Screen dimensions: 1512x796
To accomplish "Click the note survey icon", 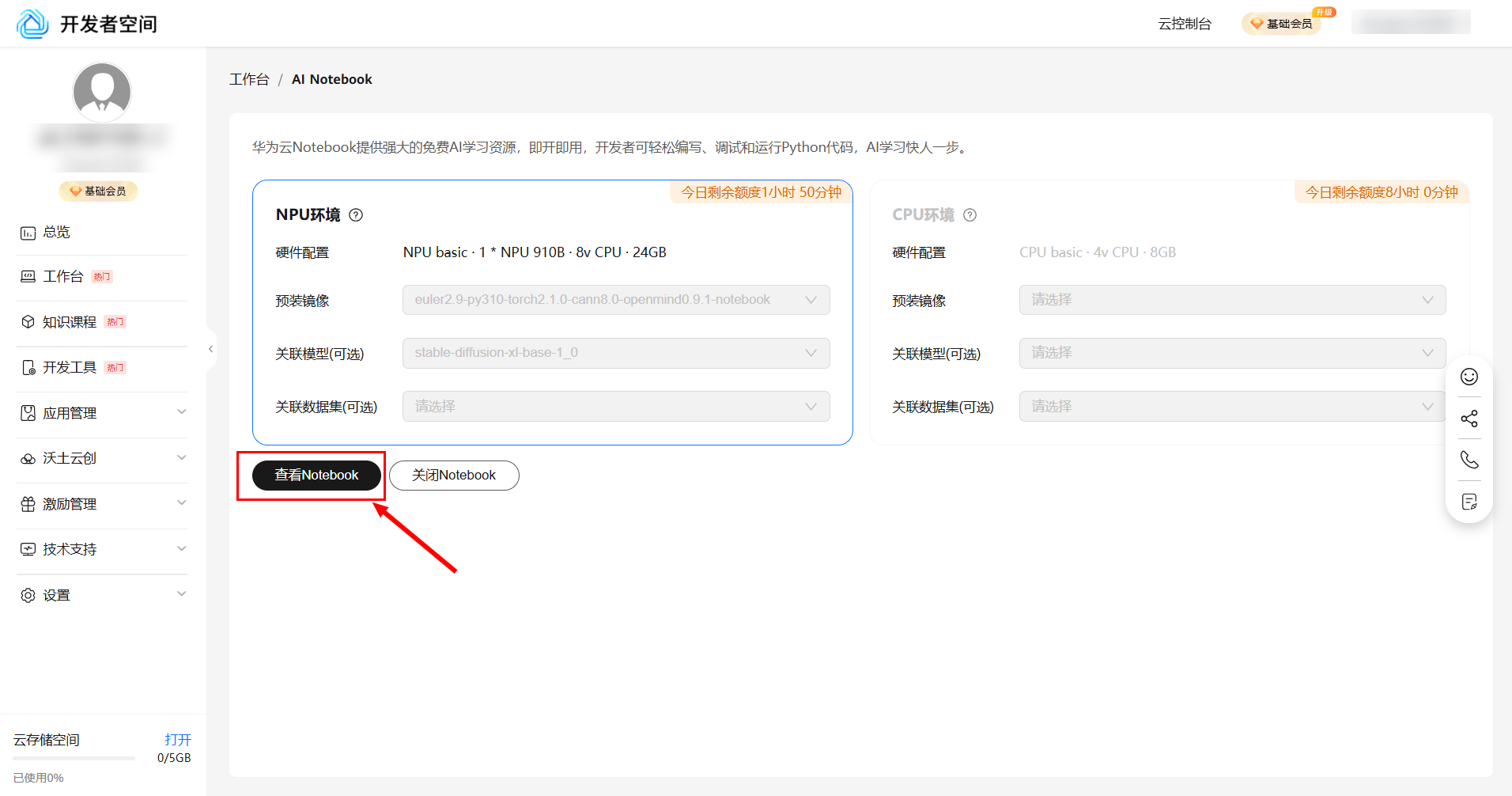I will point(1469,502).
